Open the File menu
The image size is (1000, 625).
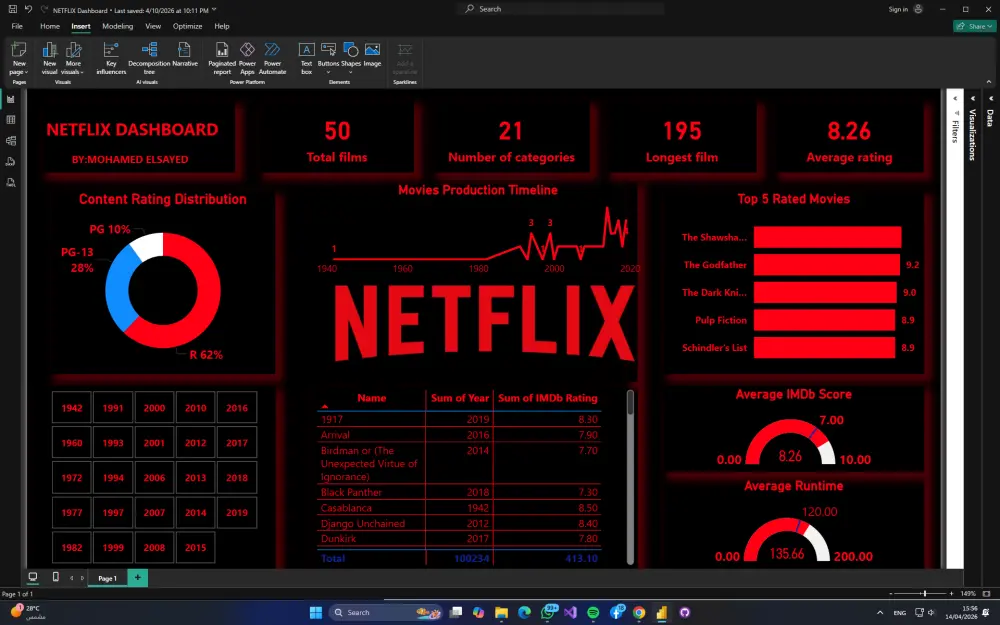pos(17,26)
